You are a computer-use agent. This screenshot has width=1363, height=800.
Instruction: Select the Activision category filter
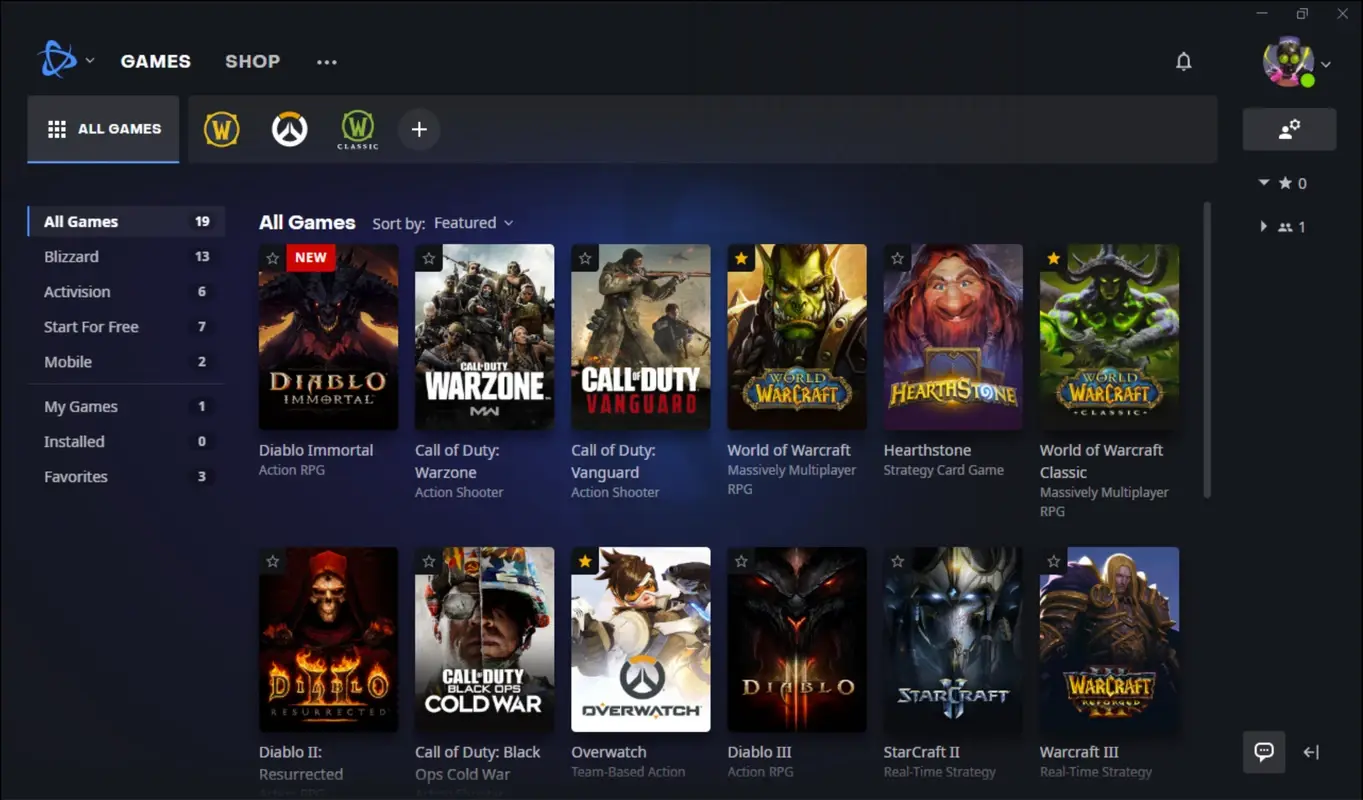pyautogui.click(x=77, y=291)
